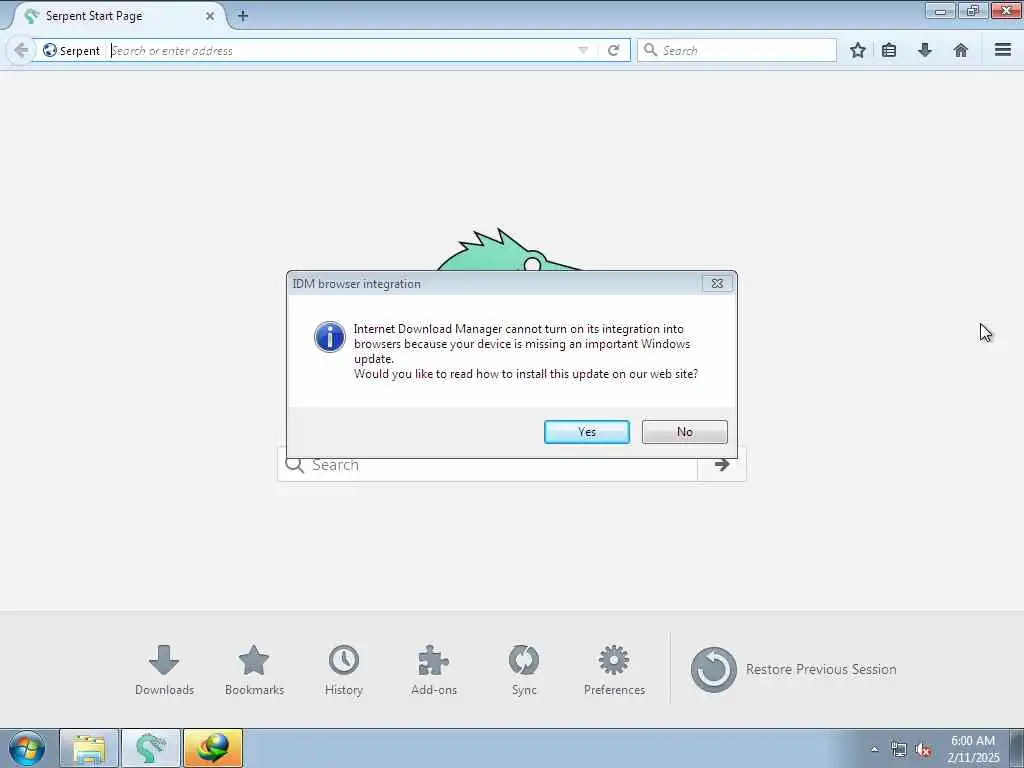
Task: Click the Serpent browser taskbar icon
Action: point(151,748)
